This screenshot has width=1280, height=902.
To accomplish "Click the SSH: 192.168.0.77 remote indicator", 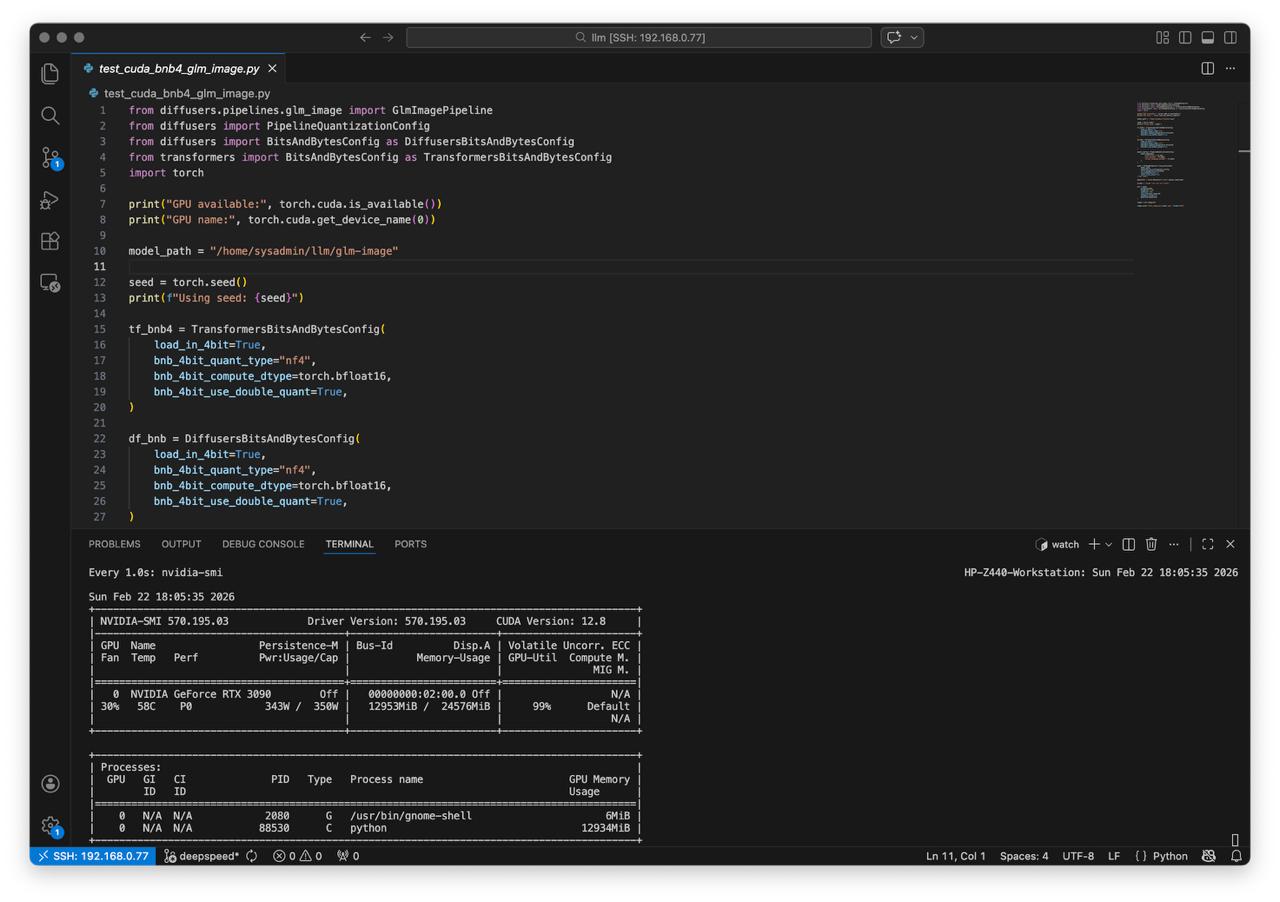I will [93, 856].
